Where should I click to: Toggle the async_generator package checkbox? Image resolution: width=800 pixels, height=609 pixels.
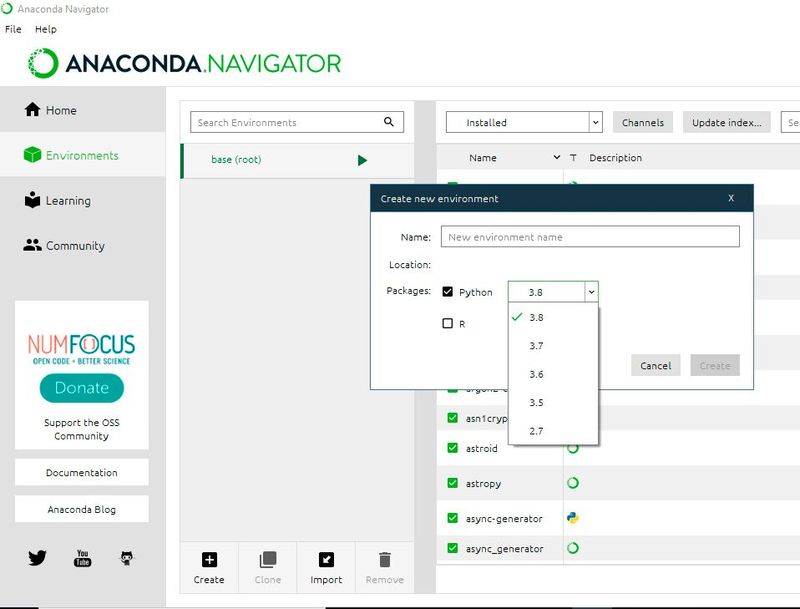(453, 548)
